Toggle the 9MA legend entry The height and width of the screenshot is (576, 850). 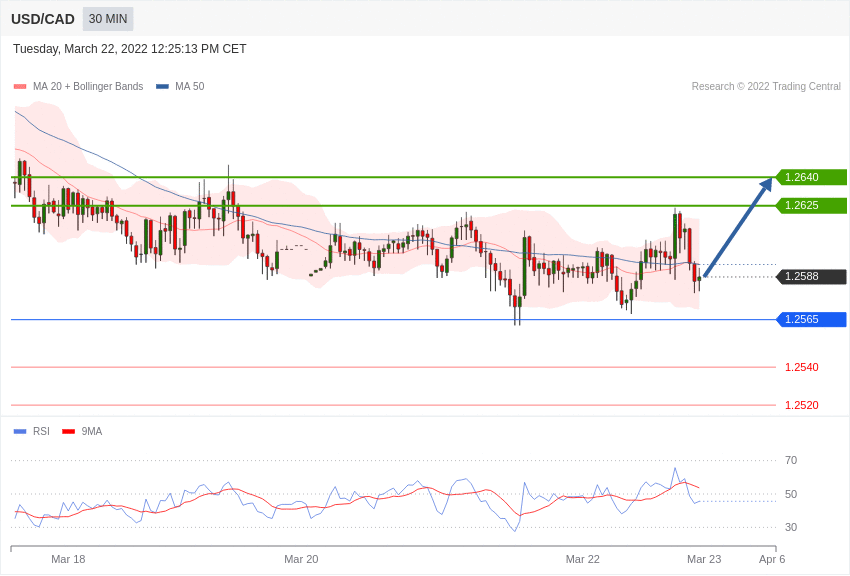point(82,431)
